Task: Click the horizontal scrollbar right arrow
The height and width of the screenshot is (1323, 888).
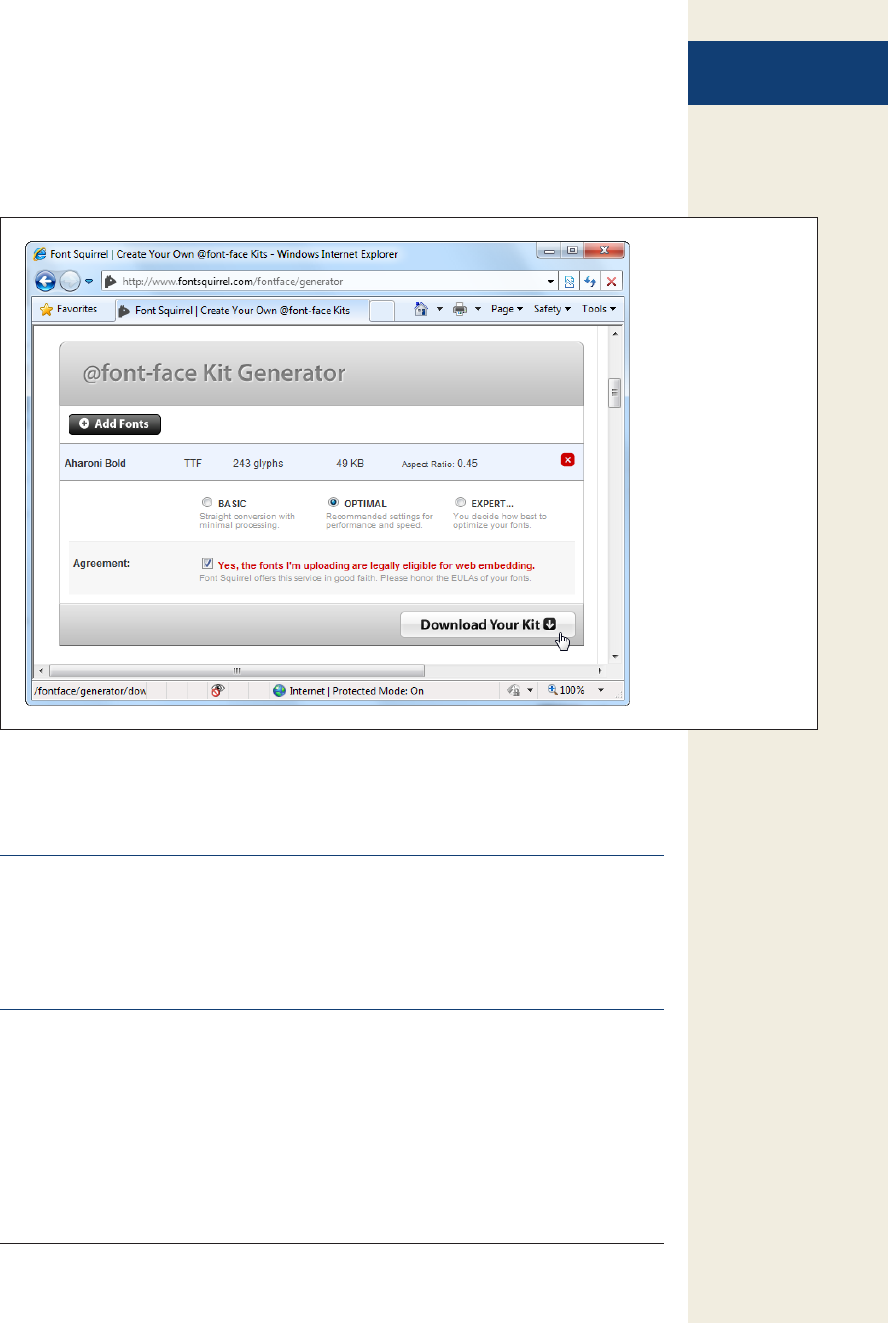Action: tap(600, 670)
